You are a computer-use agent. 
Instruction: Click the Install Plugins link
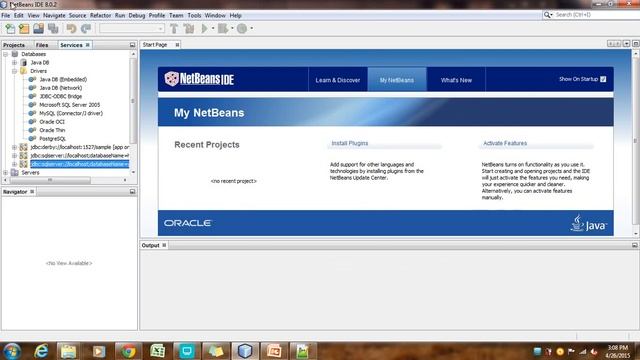[350, 143]
